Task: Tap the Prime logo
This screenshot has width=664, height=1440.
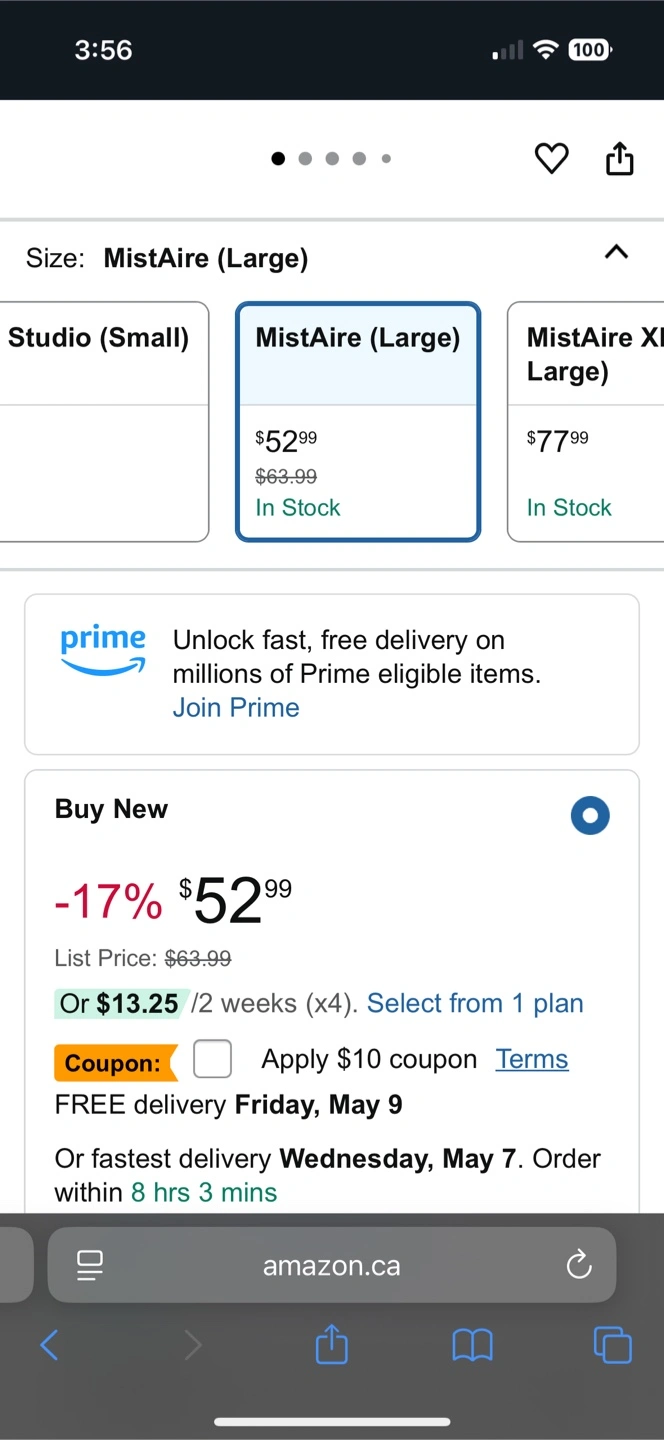Action: [103, 651]
